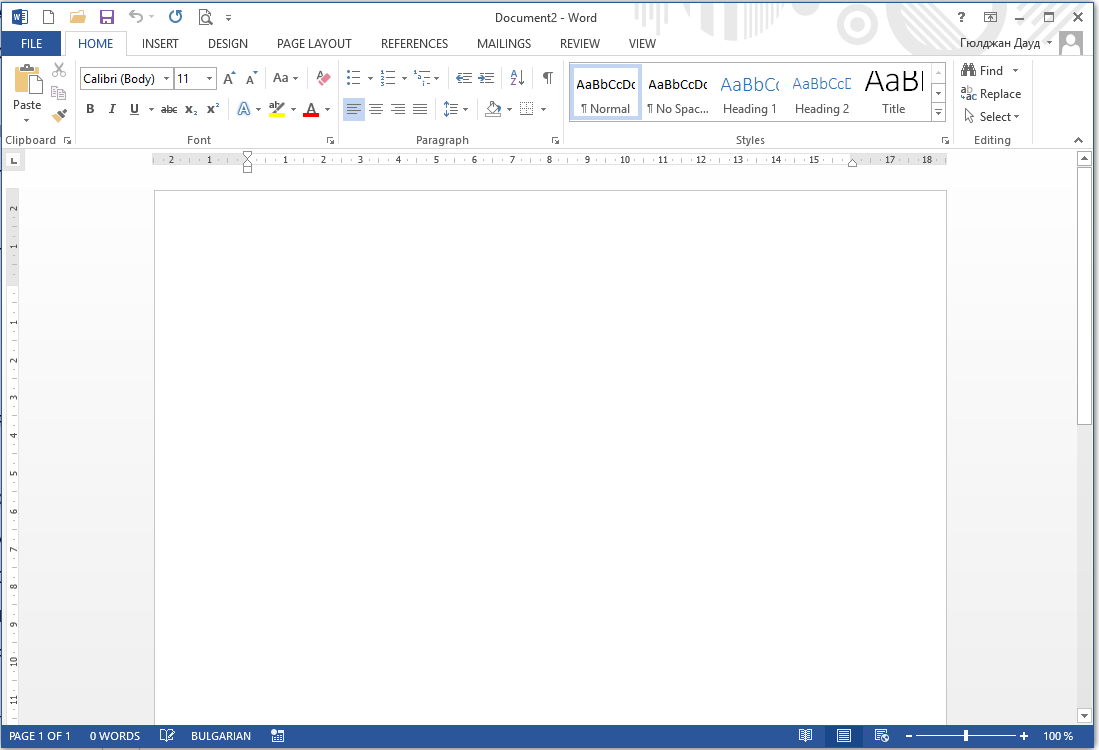
Task: Click the zoom slider handle in status bar
Action: (966, 736)
